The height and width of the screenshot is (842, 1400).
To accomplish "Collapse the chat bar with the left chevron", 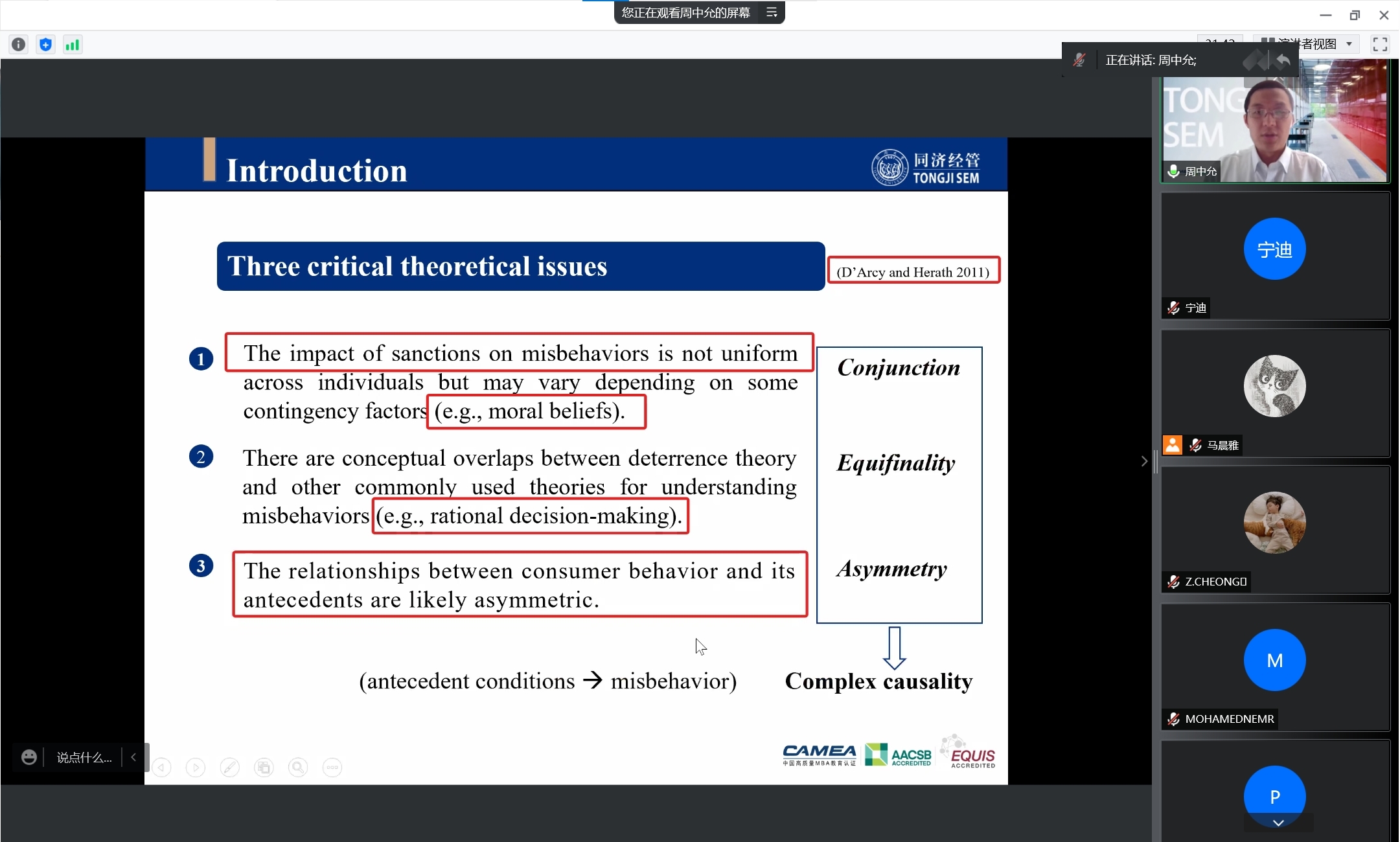I will coord(133,757).
